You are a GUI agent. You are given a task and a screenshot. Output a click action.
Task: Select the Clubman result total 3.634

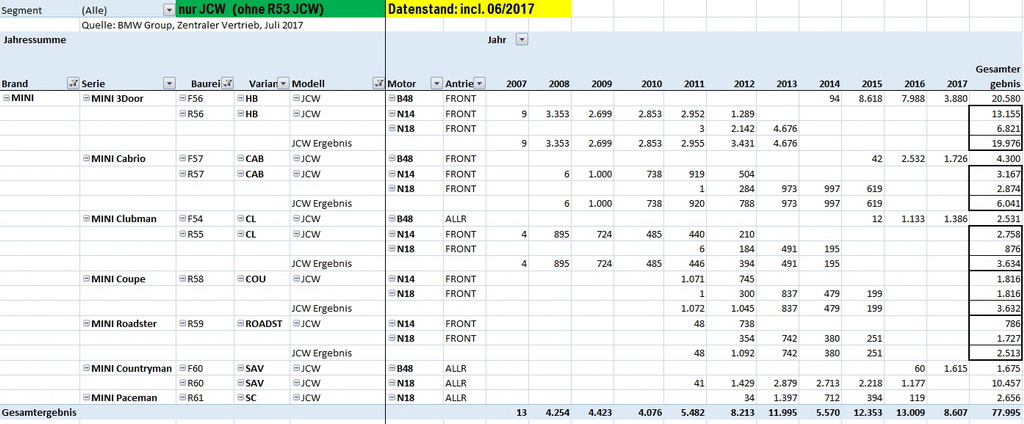996,264
